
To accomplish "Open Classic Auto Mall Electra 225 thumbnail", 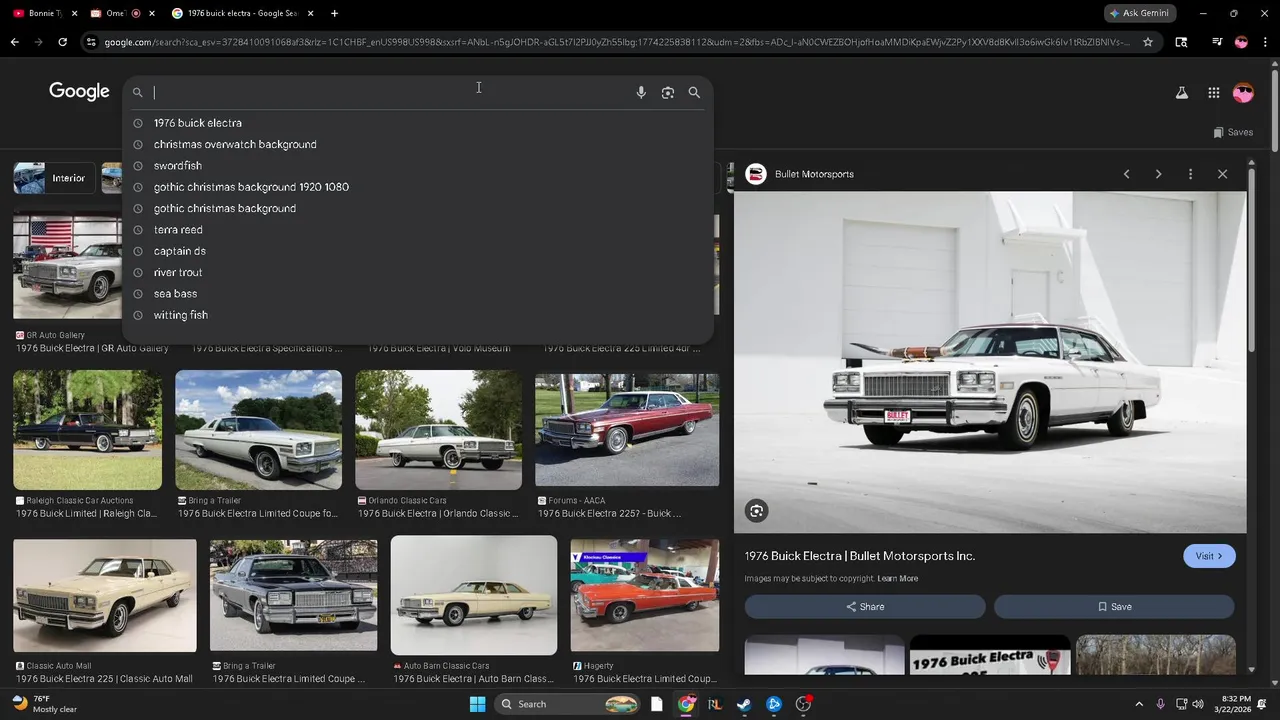I will [105, 596].
